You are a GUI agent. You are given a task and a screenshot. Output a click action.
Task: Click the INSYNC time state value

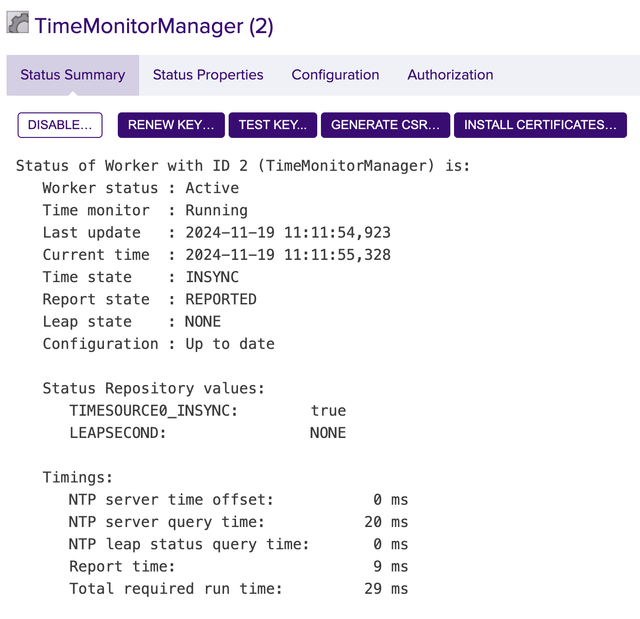point(212,277)
